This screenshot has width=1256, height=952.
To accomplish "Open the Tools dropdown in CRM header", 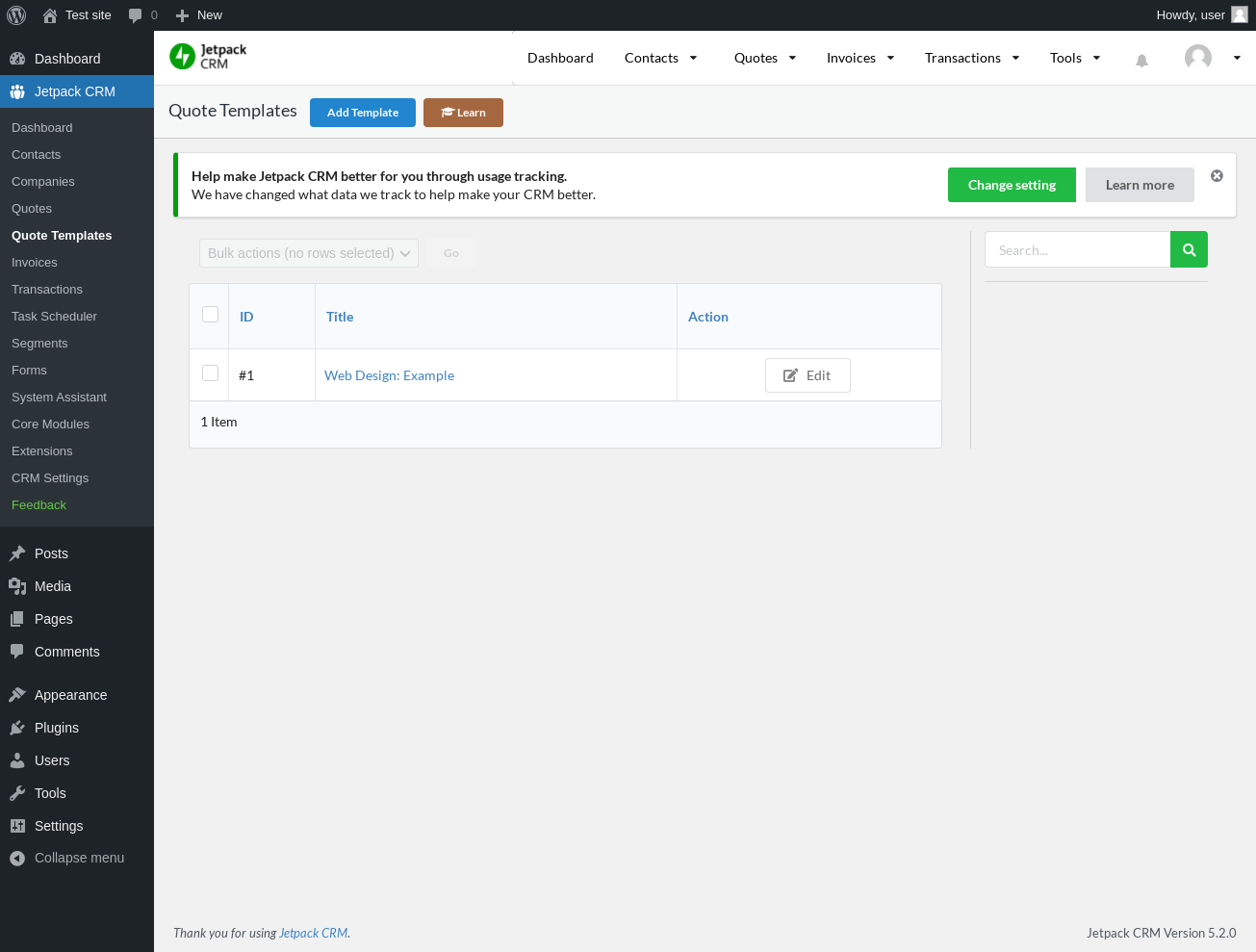I will [x=1075, y=58].
